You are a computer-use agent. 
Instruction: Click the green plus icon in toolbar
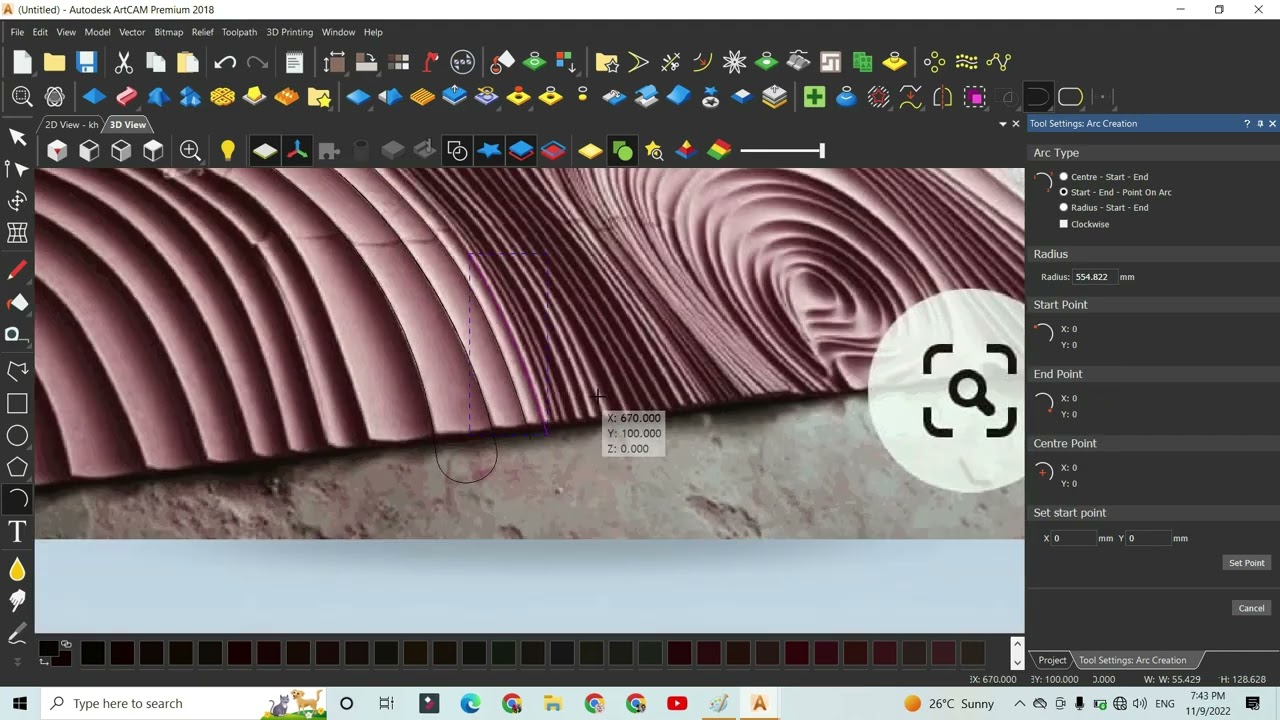[x=814, y=97]
